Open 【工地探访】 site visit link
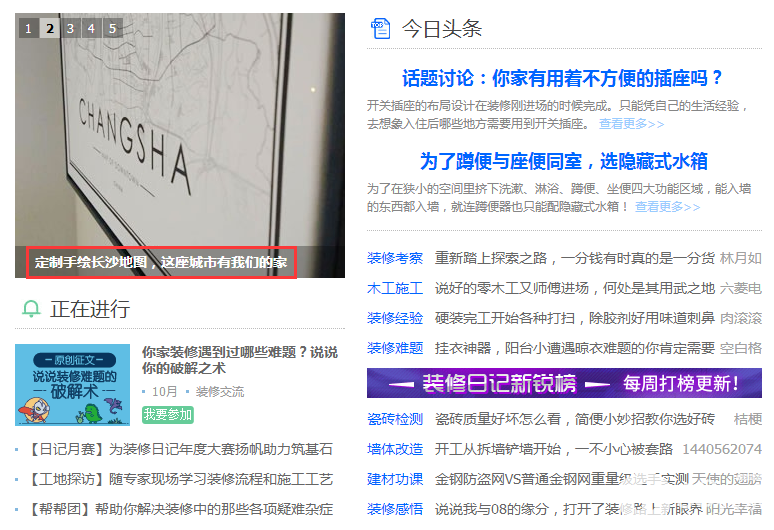 [x=179, y=479]
